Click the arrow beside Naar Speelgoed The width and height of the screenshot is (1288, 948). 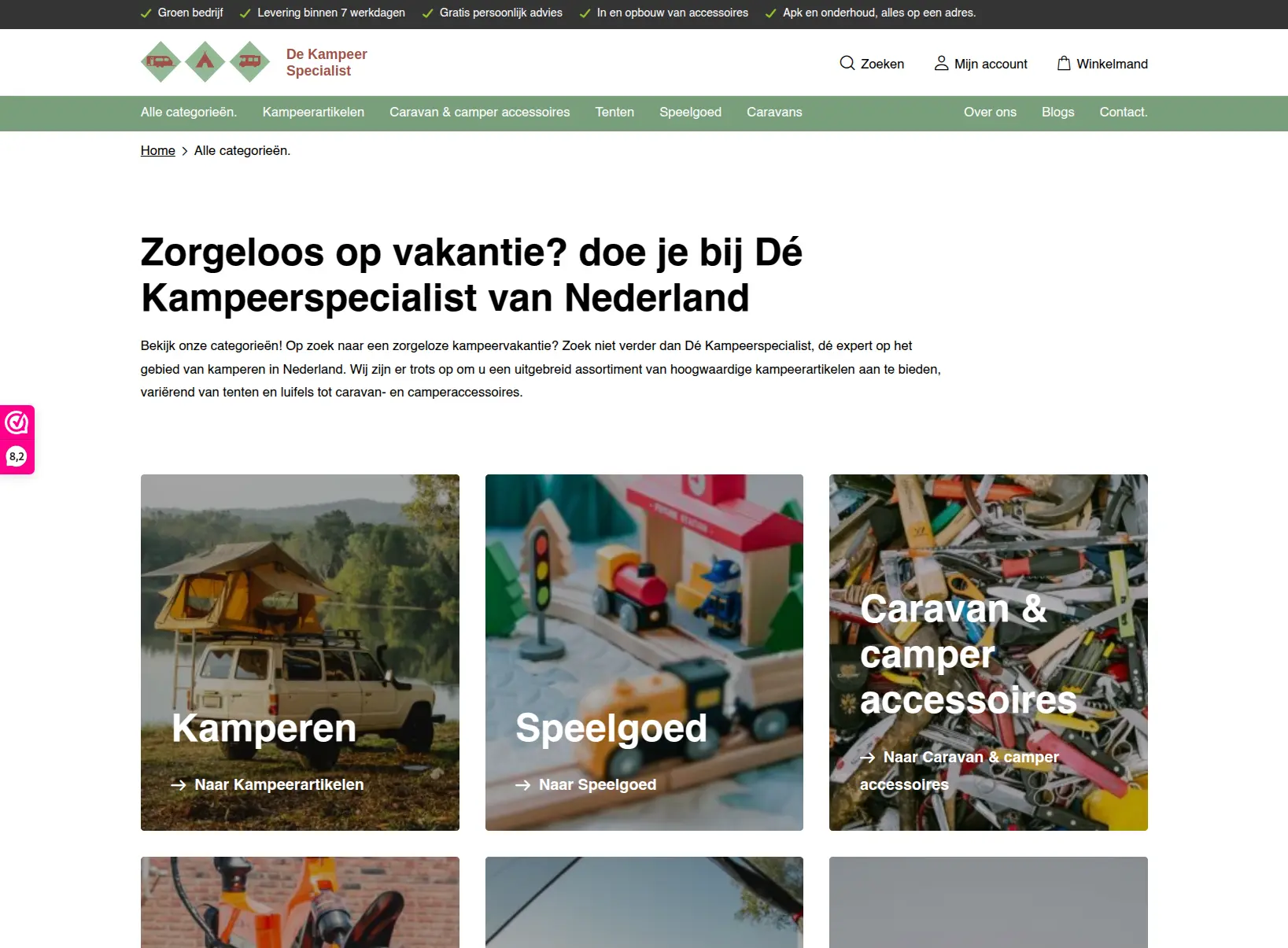523,784
